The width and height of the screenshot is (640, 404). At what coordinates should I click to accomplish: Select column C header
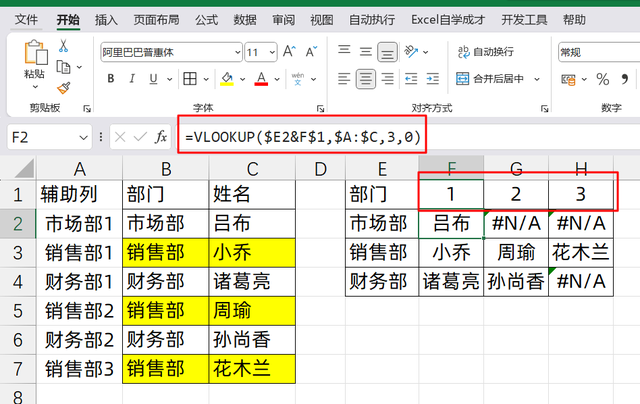[252, 168]
